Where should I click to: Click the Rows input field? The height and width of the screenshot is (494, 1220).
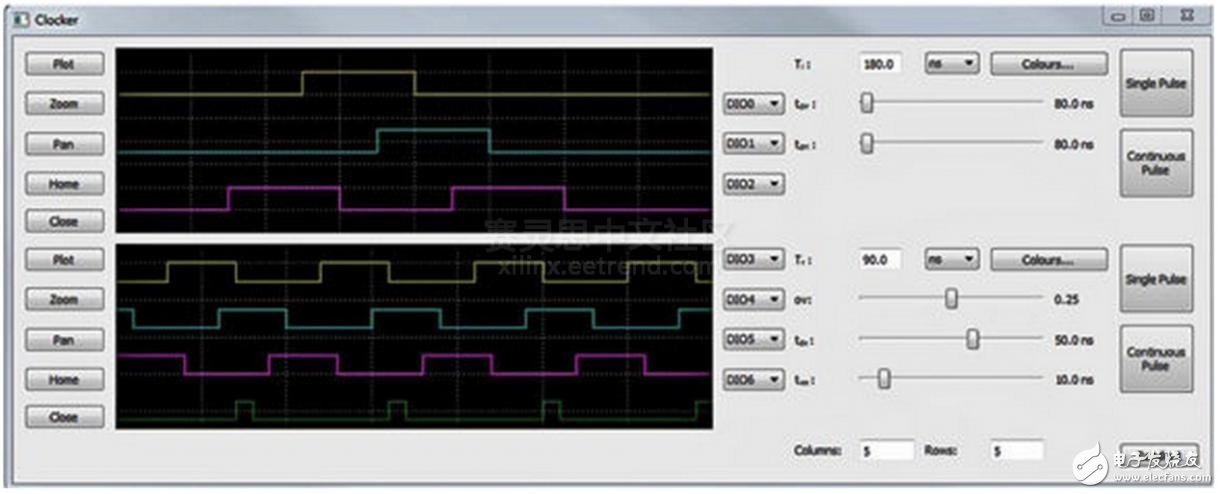(x=1016, y=451)
